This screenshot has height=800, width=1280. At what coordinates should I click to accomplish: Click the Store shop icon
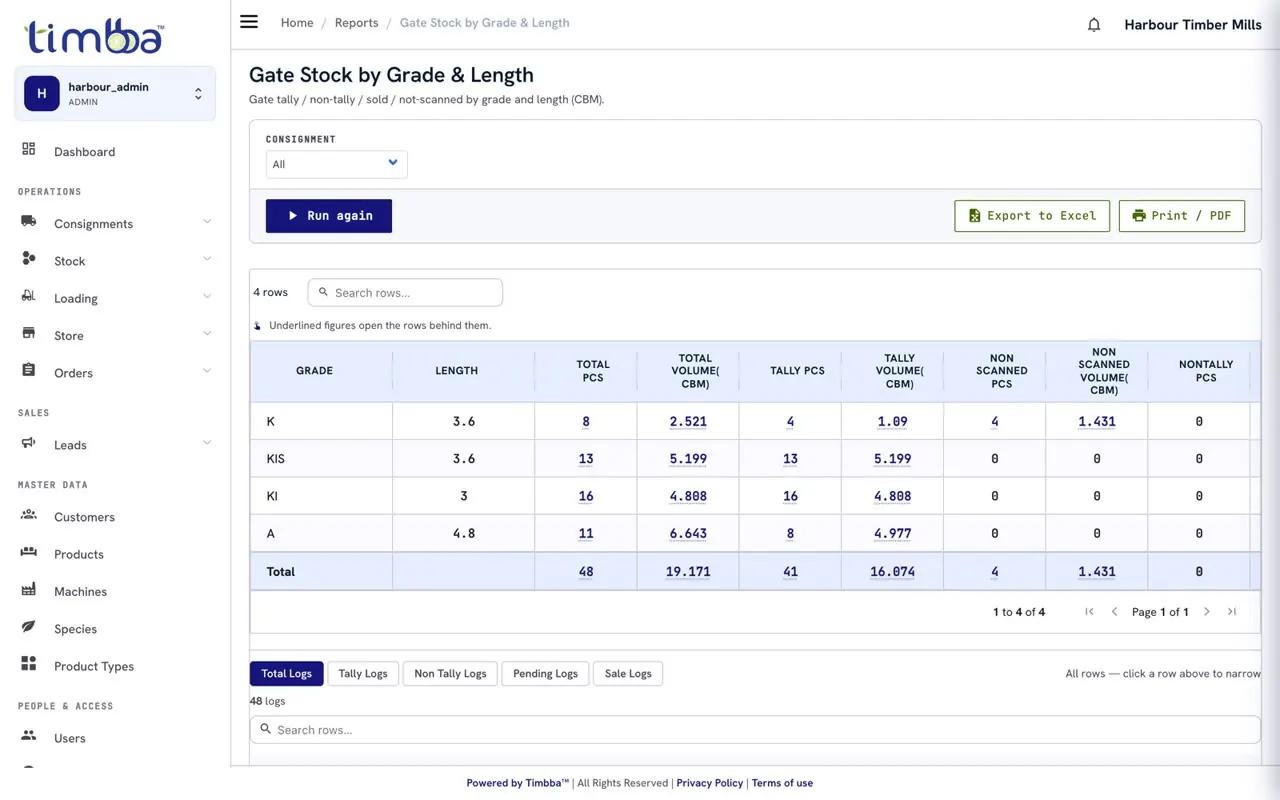[29, 333]
